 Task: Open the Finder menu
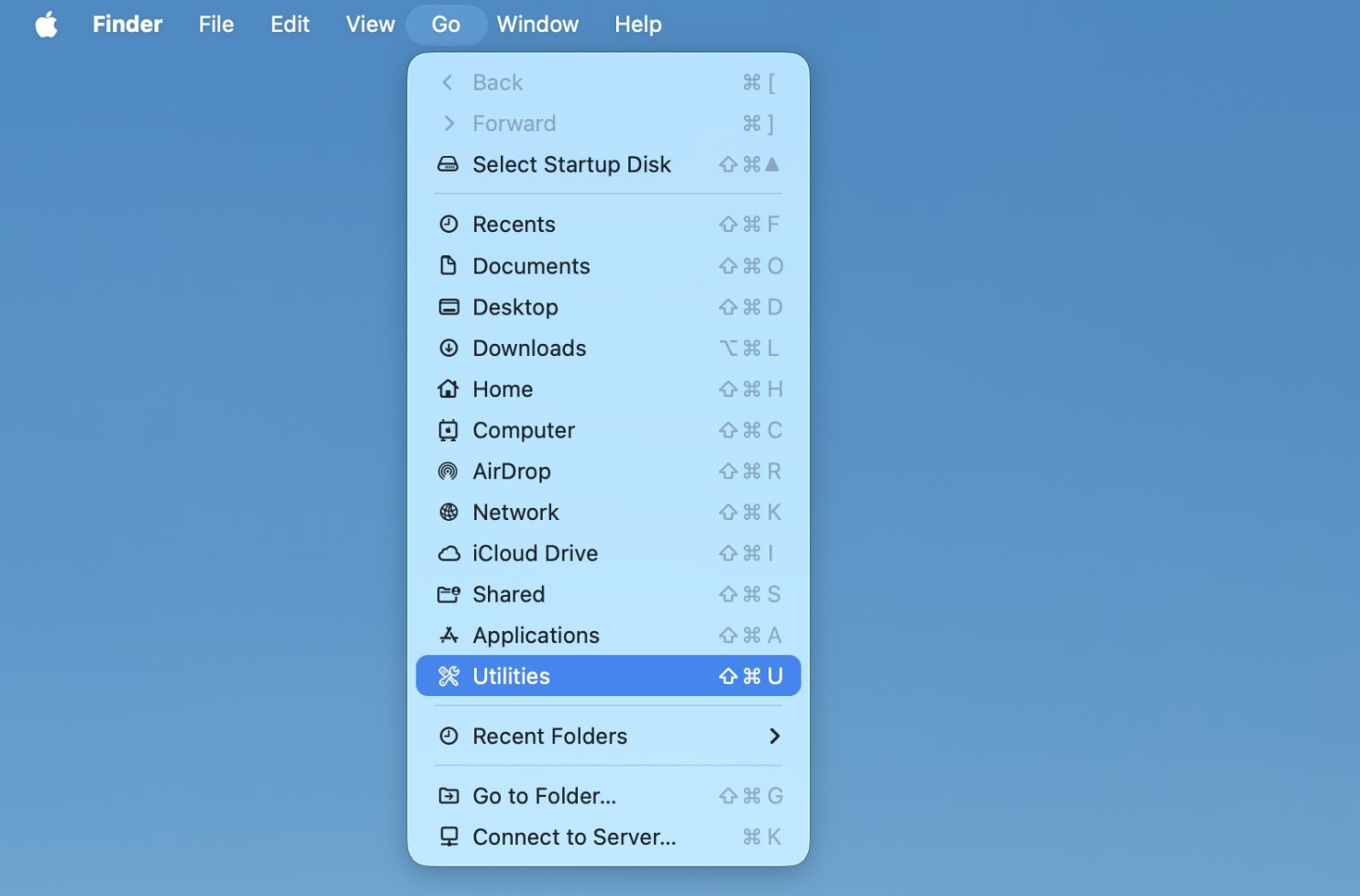[x=127, y=24]
